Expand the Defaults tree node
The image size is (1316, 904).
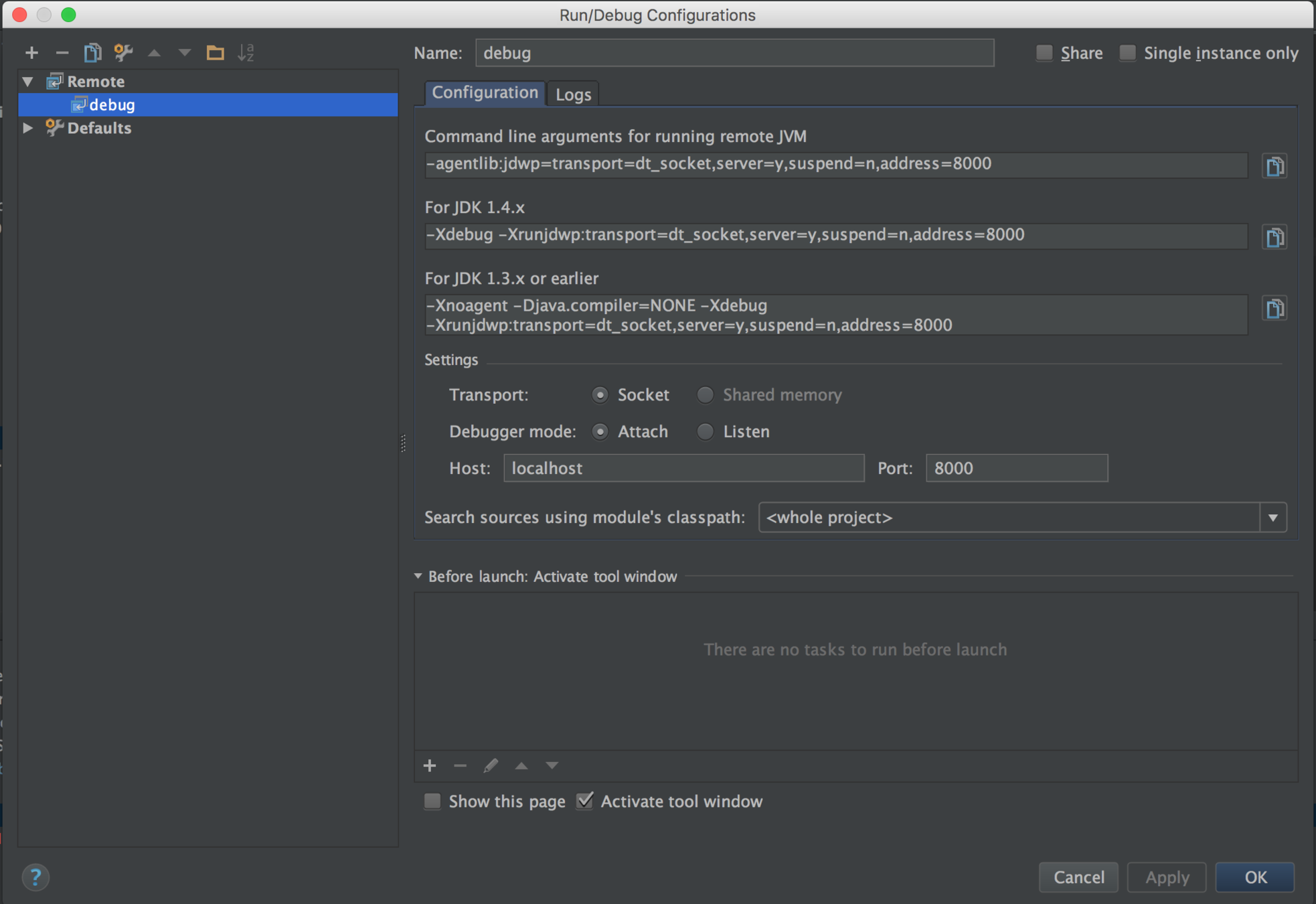(28, 128)
